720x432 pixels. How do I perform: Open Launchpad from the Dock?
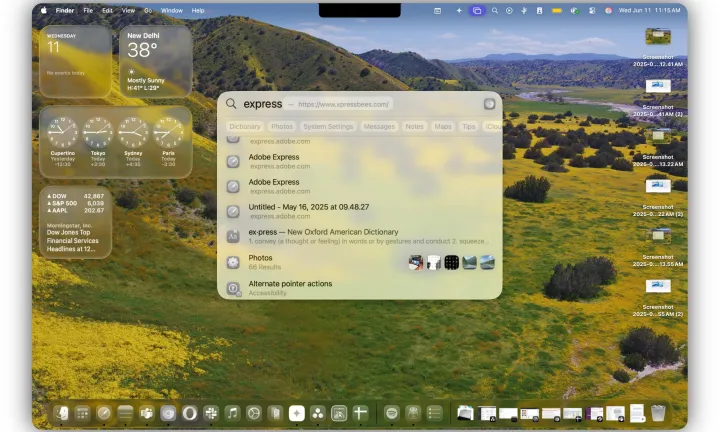click(x=83, y=414)
